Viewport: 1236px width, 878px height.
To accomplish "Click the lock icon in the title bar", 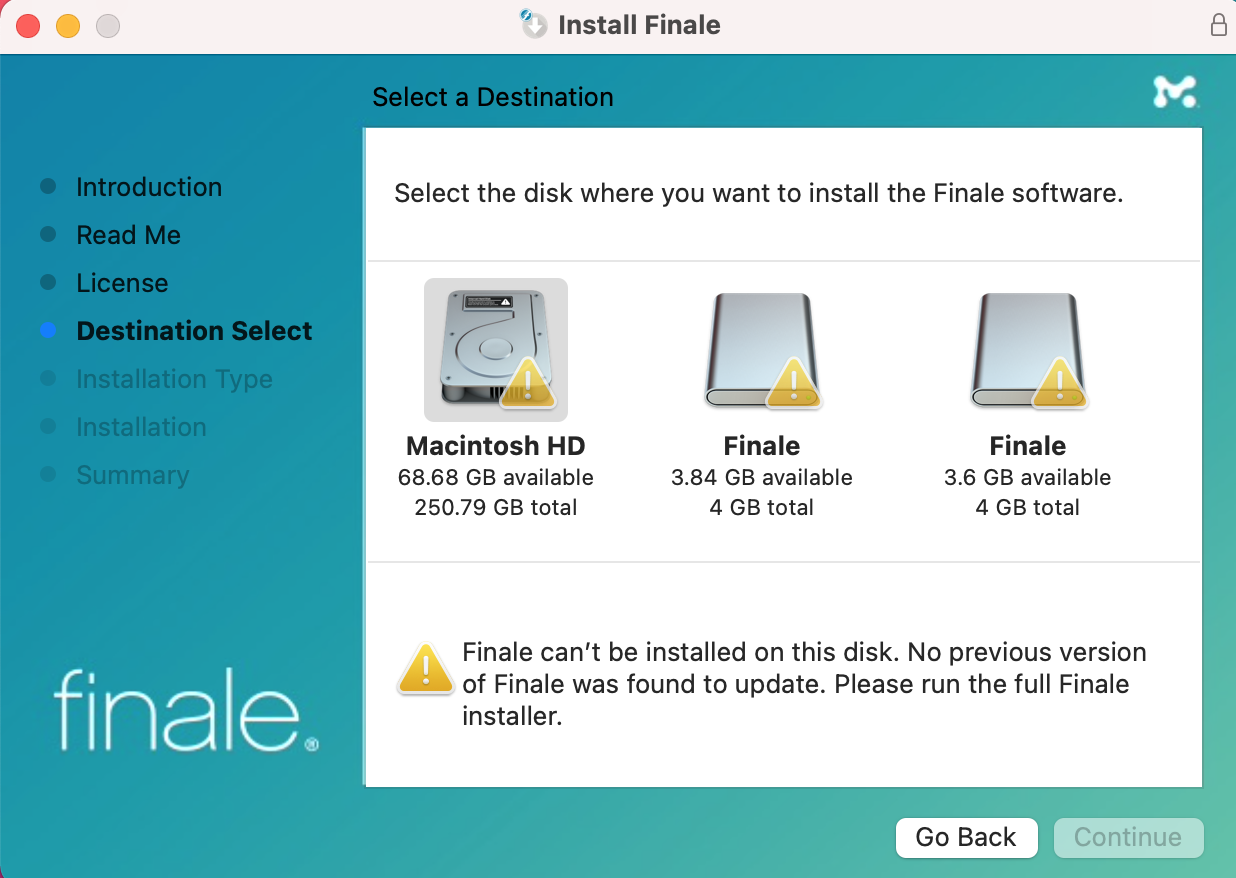I will (x=1218, y=25).
